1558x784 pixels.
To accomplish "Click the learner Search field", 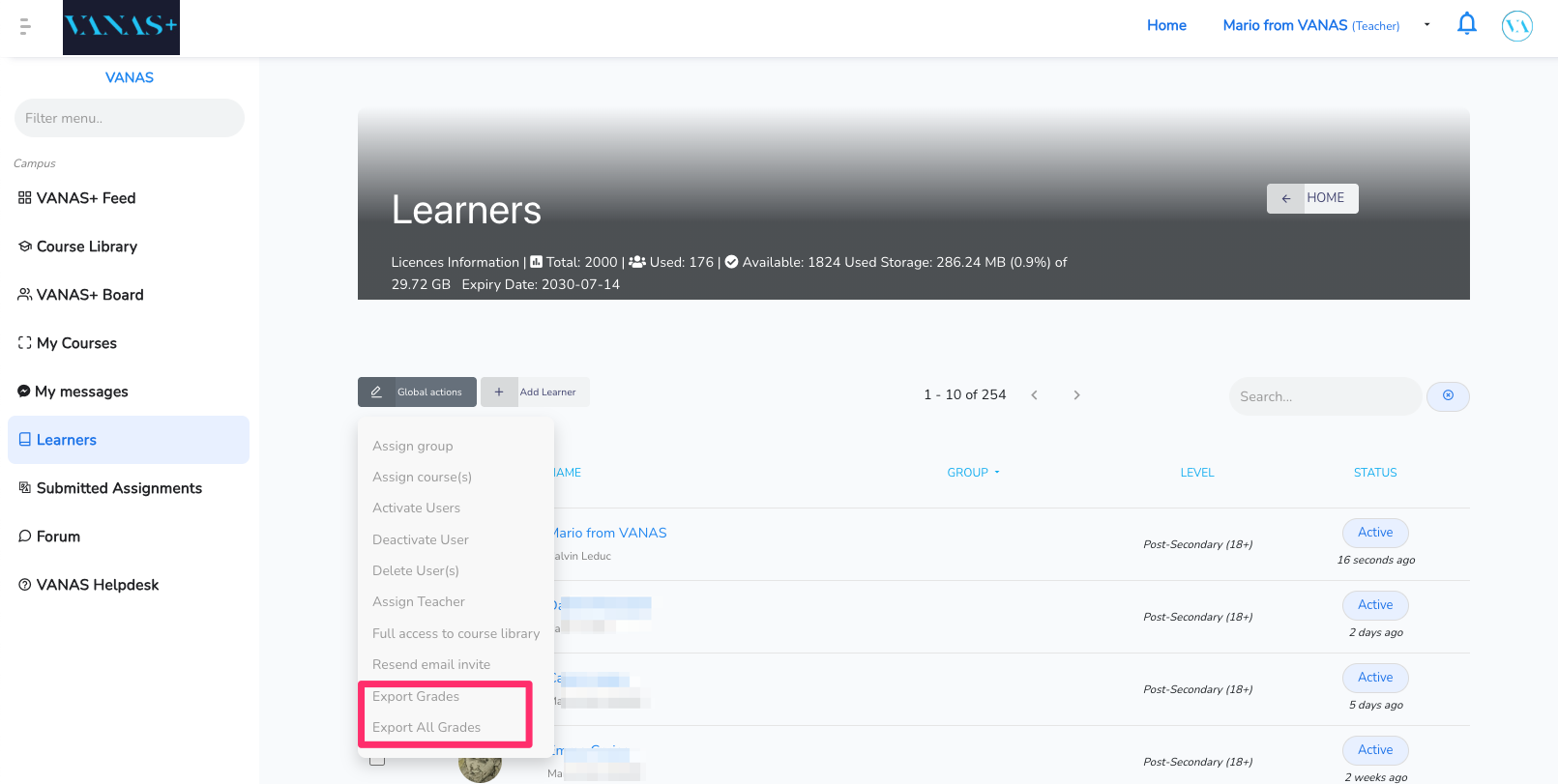I will [x=1325, y=396].
